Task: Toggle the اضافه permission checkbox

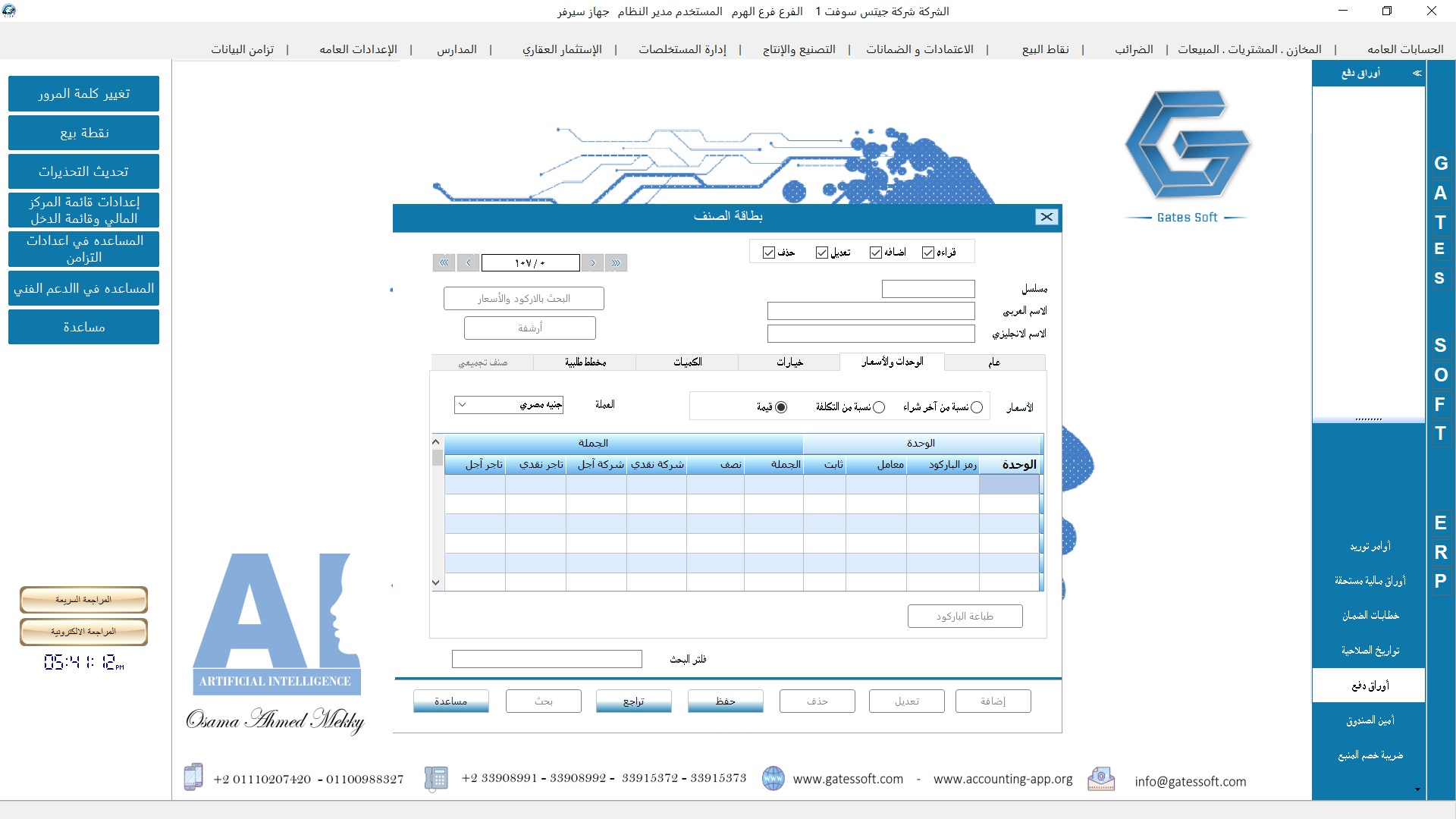Action: 875,253
